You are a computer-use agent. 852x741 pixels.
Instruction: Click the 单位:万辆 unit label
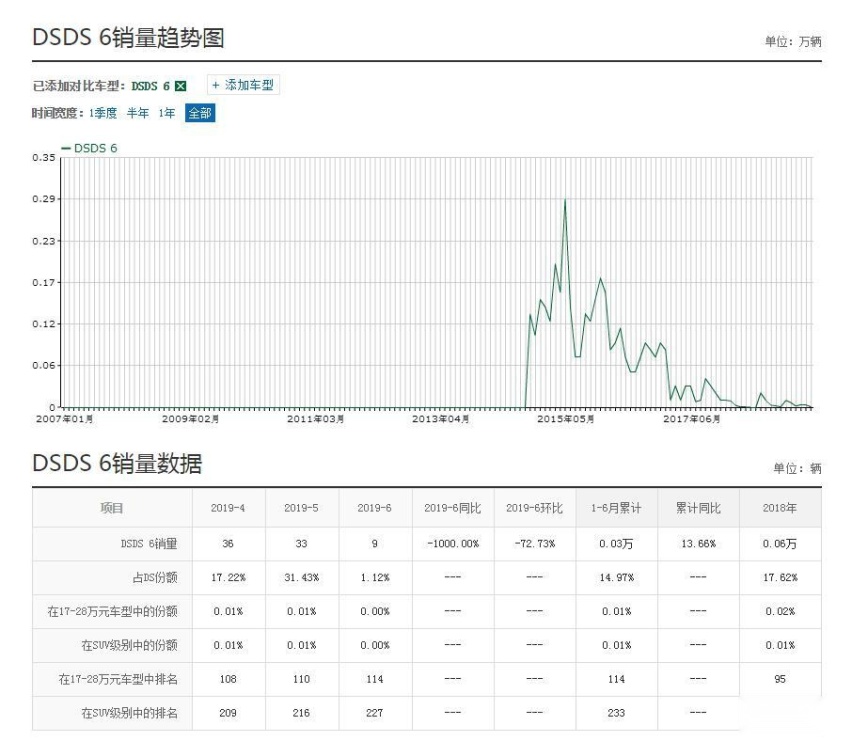point(793,41)
